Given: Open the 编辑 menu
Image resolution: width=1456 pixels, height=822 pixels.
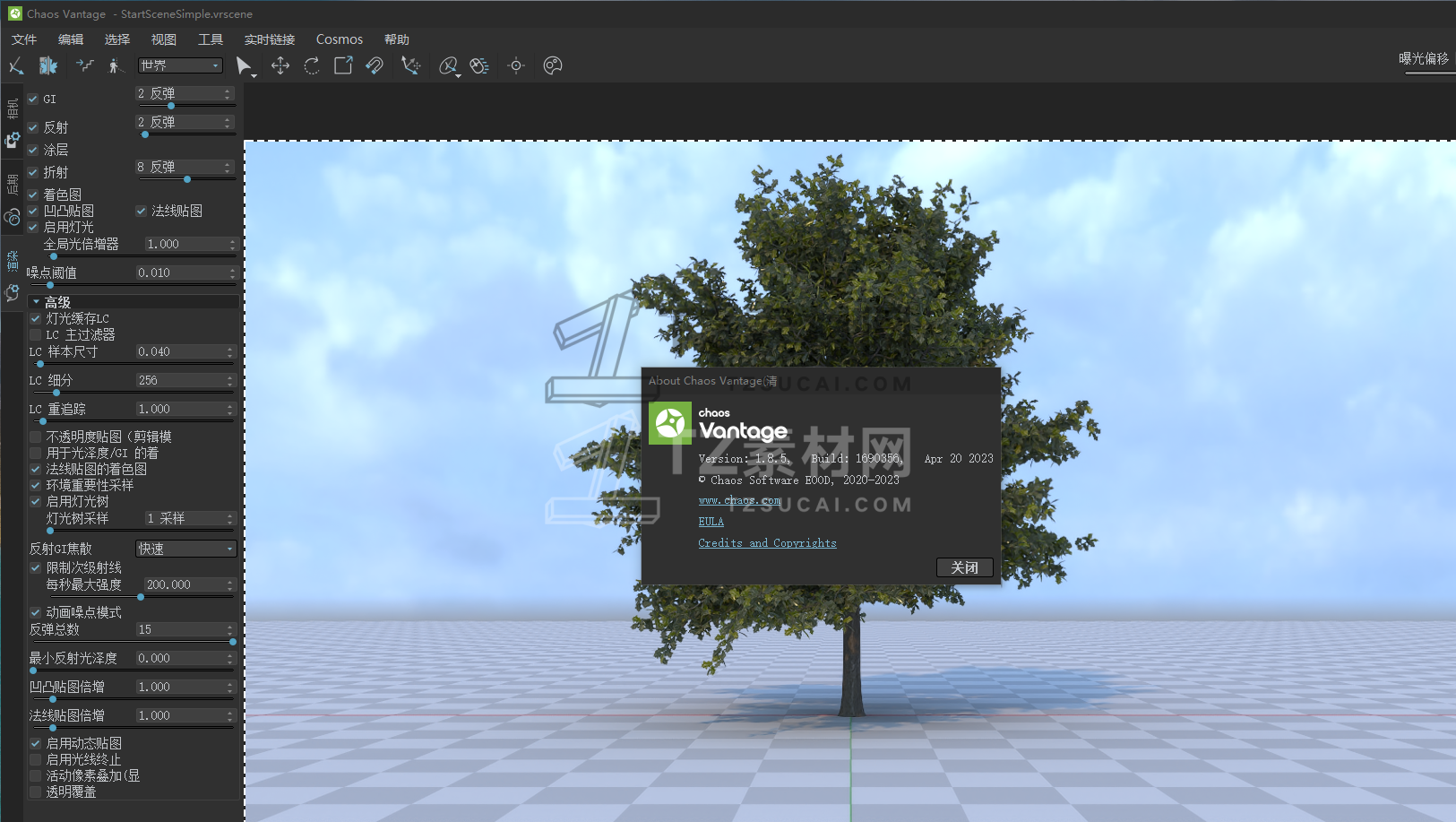Looking at the screenshot, I should (x=71, y=39).
